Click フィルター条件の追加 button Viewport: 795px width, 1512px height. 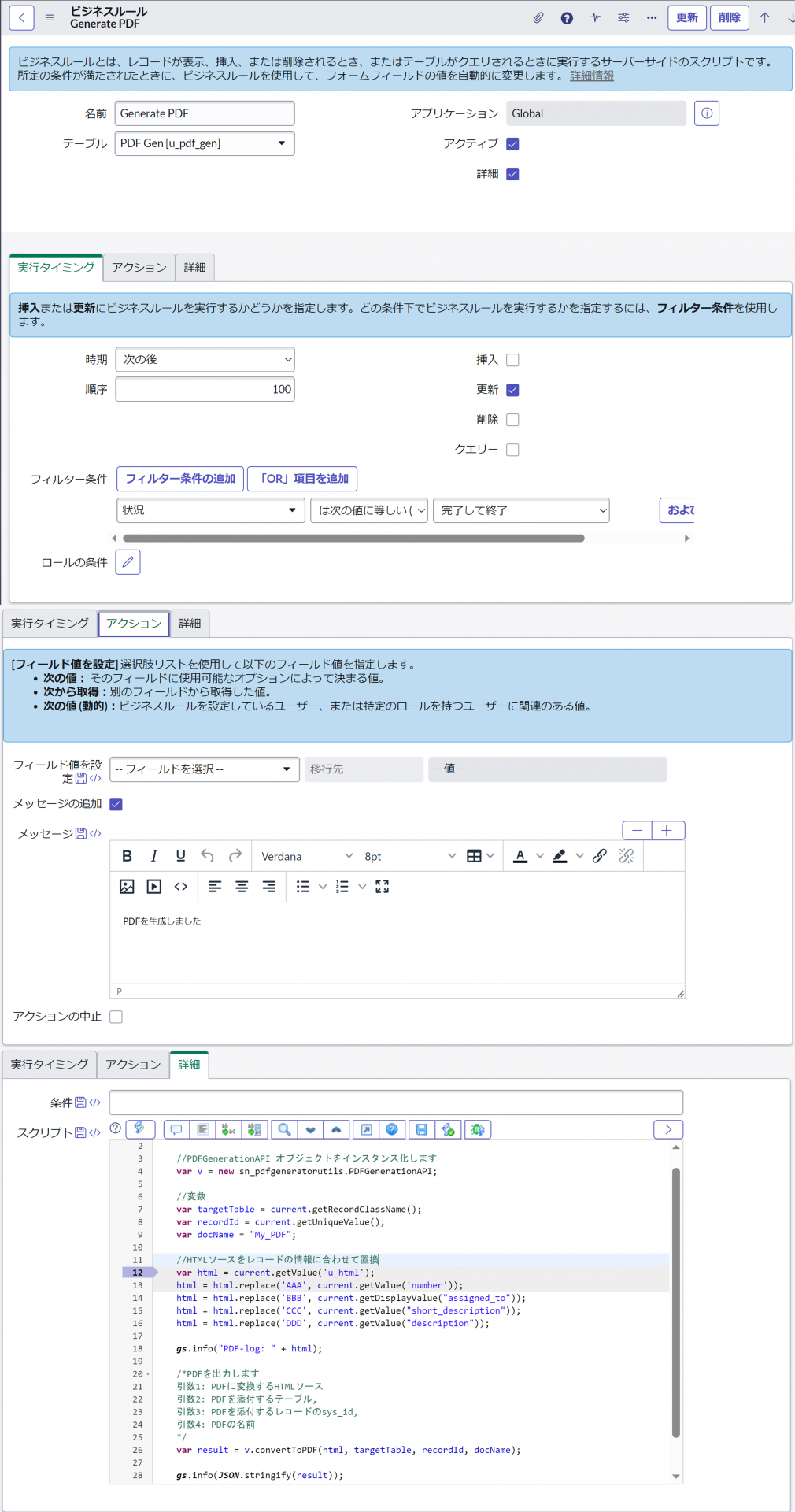(x=180, y=479)
